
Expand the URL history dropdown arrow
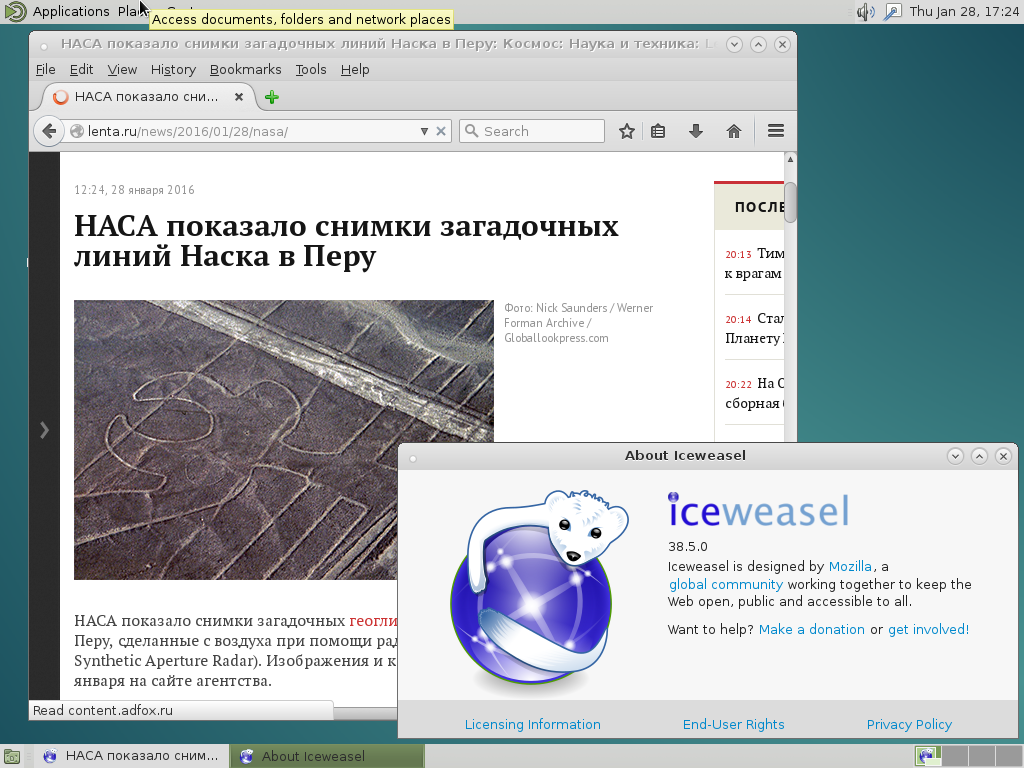pyautogui.click(x=424, y=131)
